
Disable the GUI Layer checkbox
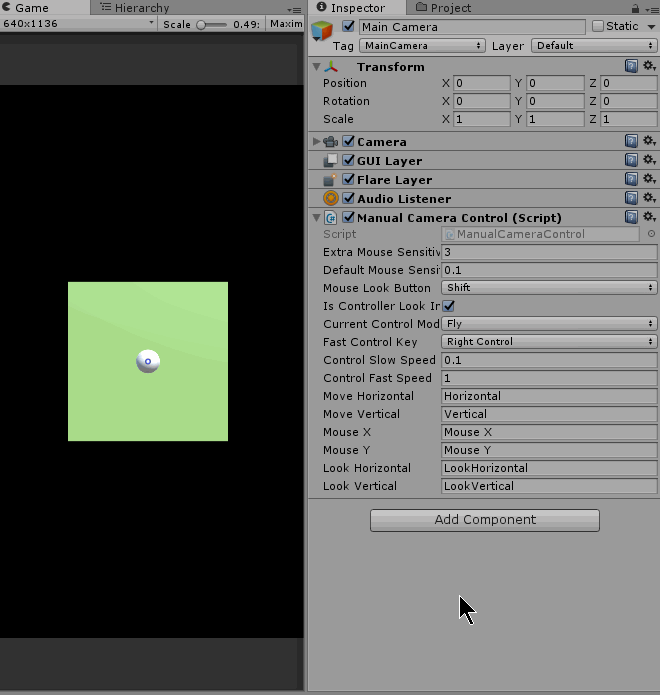click(349, 160)
